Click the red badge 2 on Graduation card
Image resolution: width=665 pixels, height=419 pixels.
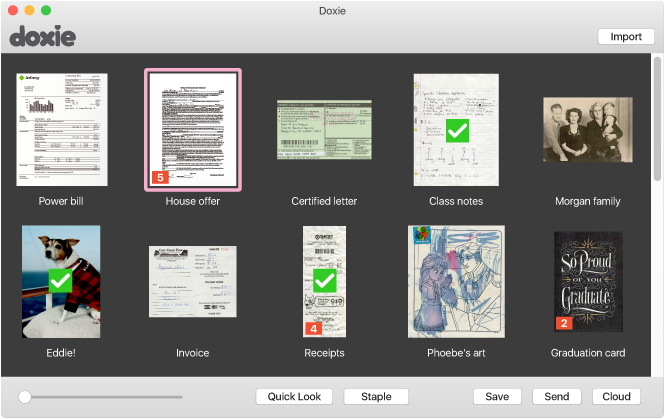pos(564,323)
